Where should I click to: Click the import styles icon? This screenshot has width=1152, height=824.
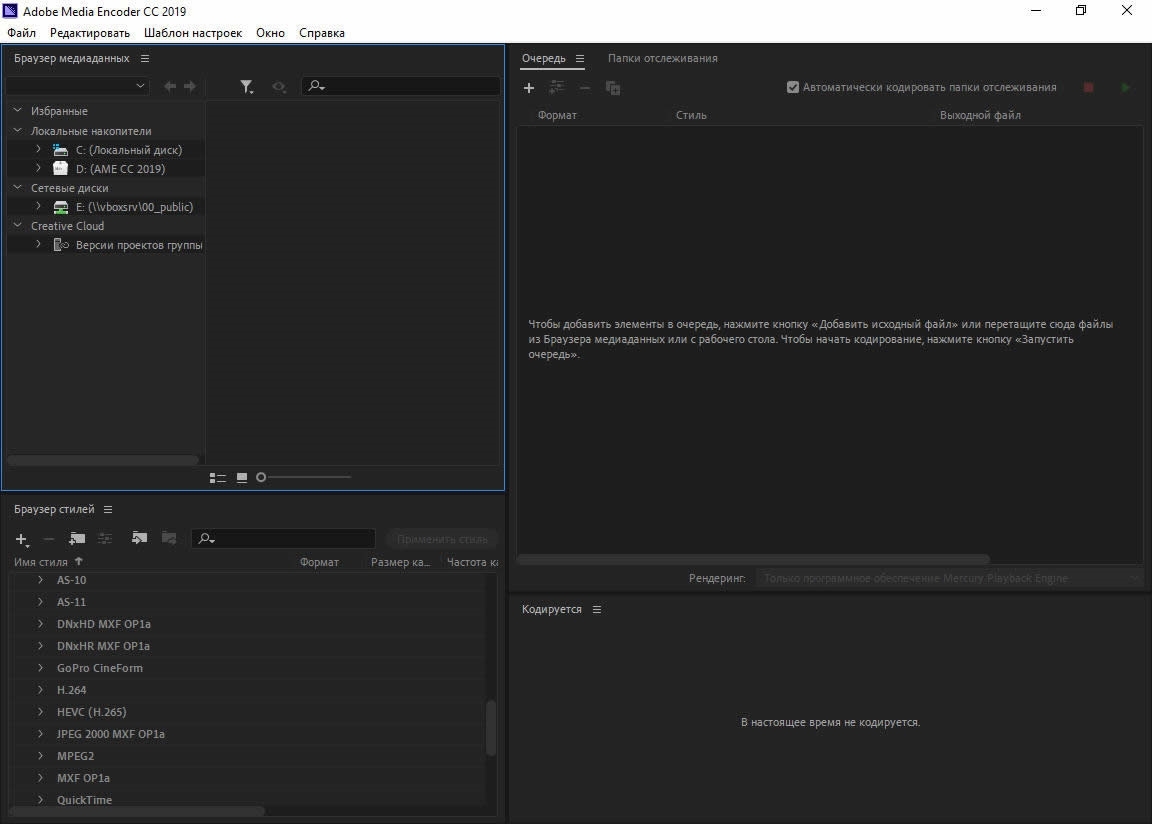point(139,538)
